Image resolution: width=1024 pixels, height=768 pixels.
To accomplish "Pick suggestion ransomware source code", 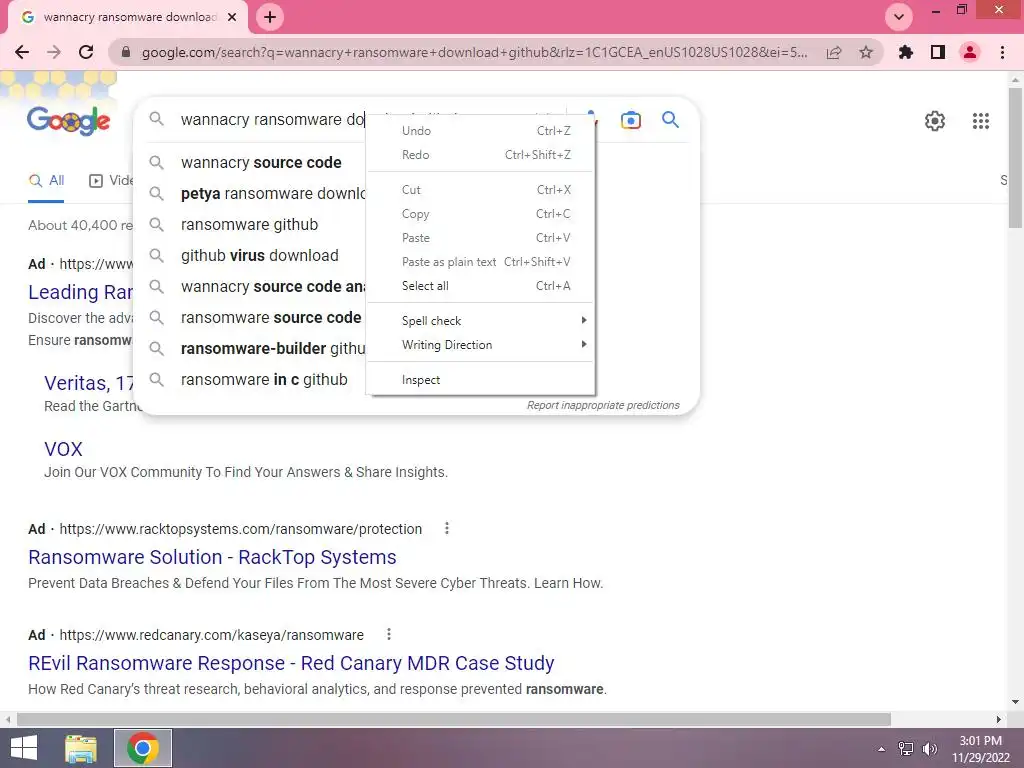I will [x=270, y=318].
